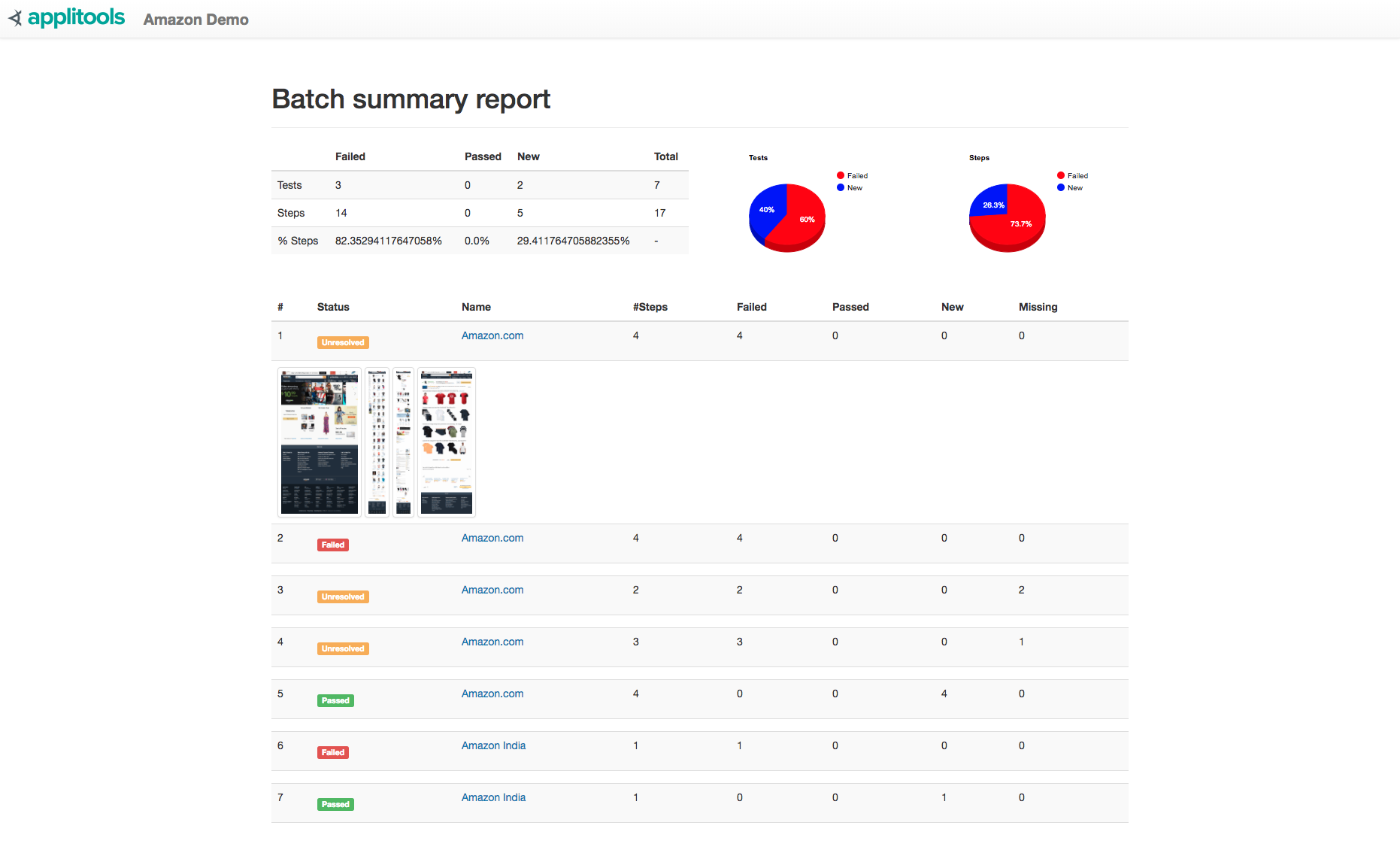Click the Tests chart title
The image size is (1400, 850).
click(x=758, y=158)
